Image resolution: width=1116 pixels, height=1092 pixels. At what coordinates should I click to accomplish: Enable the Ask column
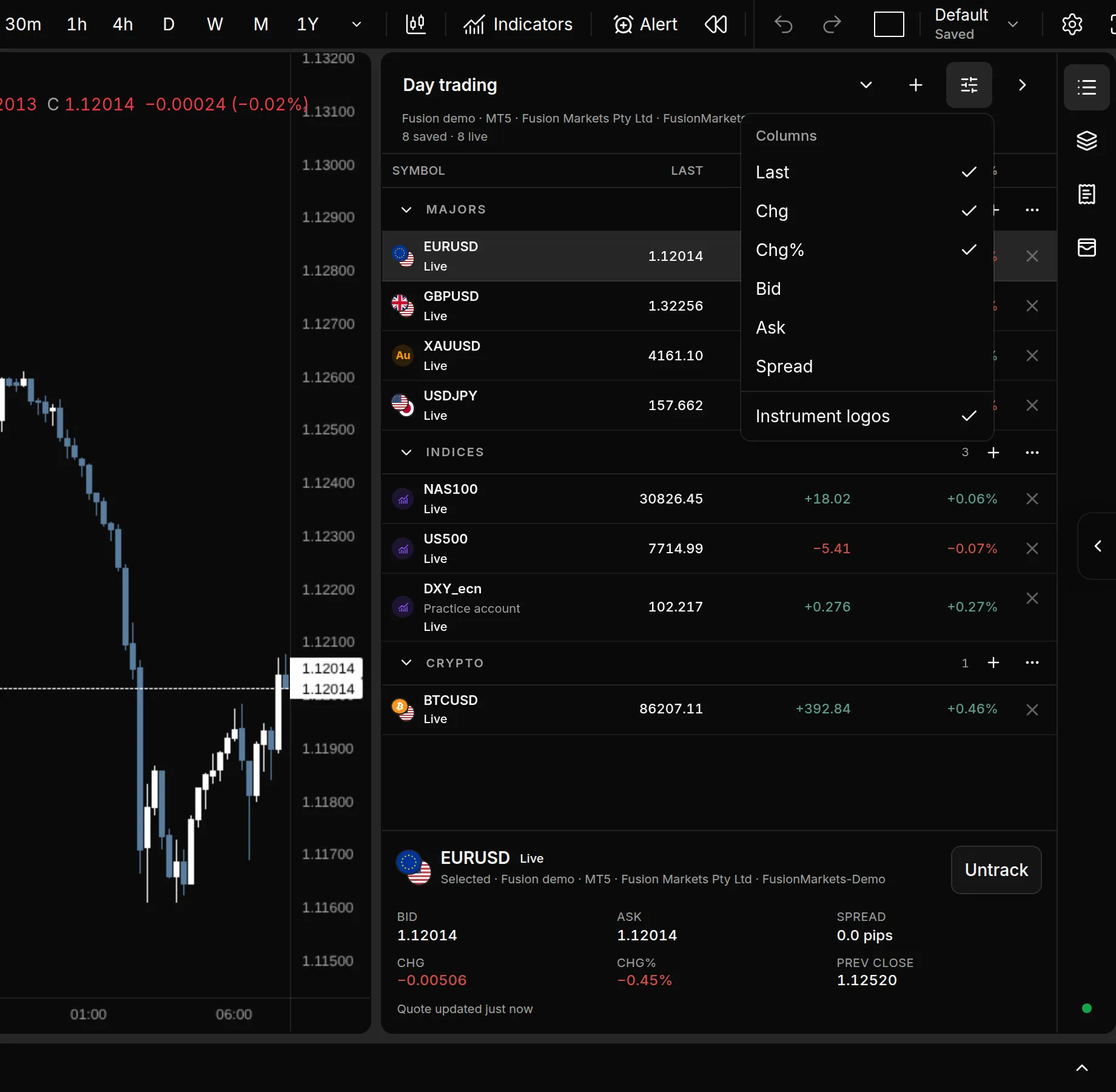click(x=867, y=328)
